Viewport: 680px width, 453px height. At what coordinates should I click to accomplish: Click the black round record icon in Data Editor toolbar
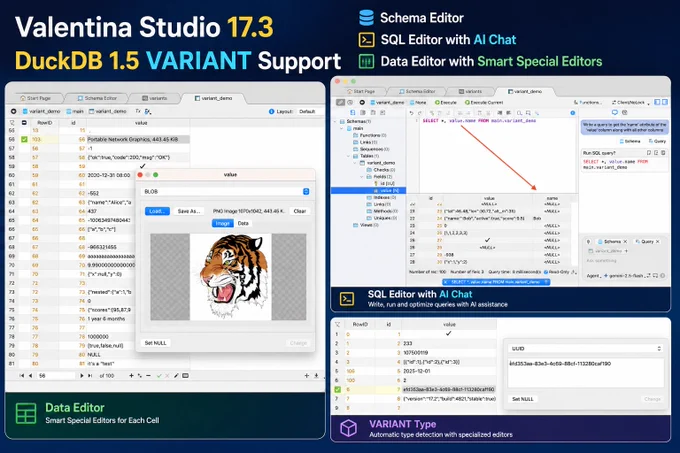click(x=13, y=111)
